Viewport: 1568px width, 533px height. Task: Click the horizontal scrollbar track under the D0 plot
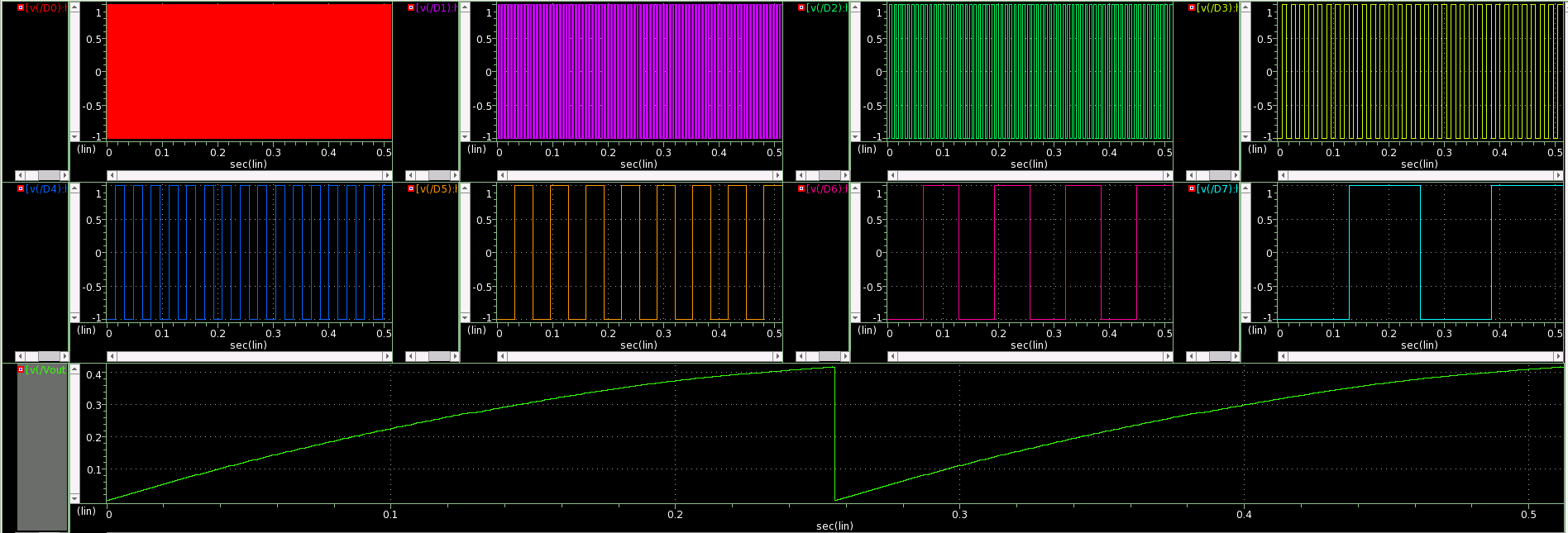249,175
